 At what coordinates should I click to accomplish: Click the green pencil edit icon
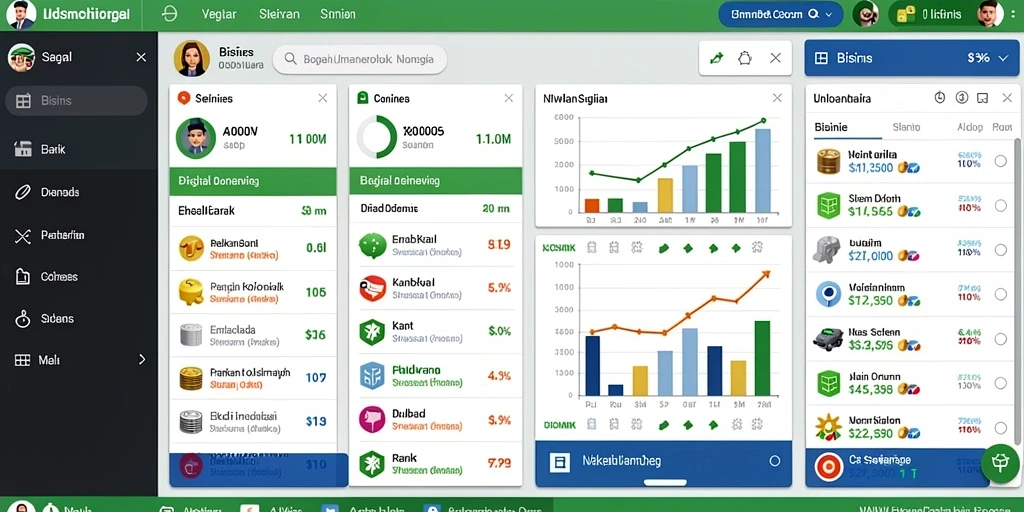(716, 58)
